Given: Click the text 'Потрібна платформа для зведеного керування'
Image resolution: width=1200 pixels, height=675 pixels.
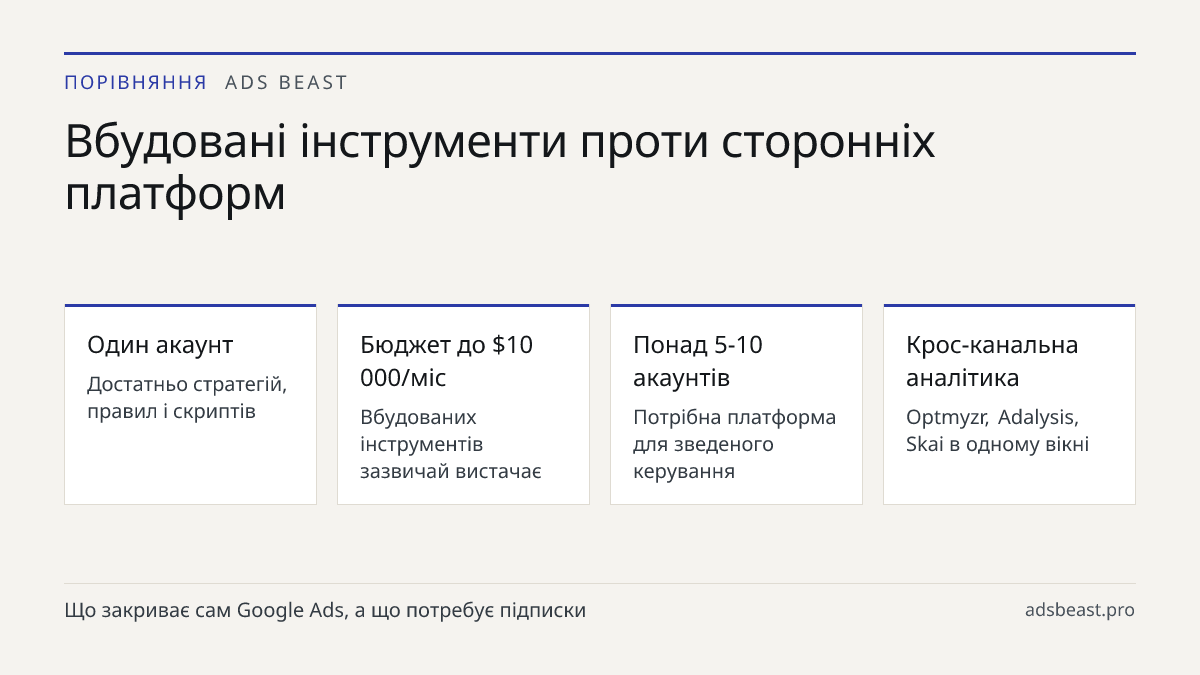Looking at the screenshot, I should 735,444.
